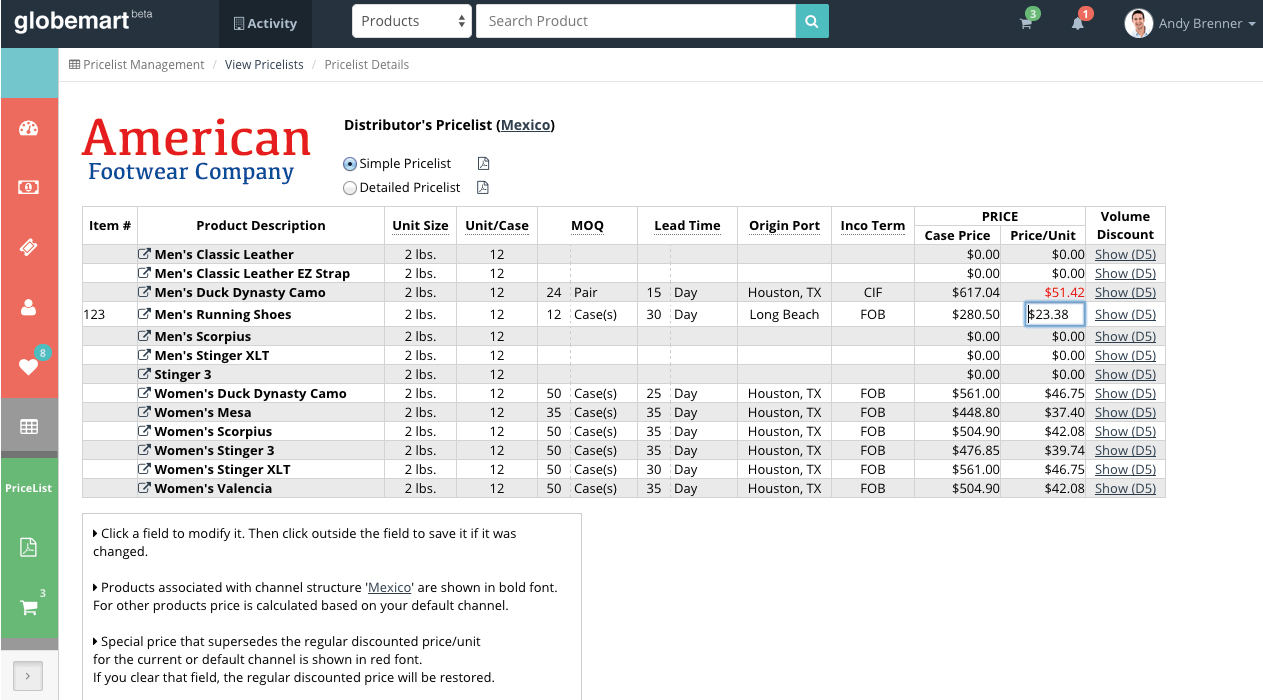Select the Detailed Pricelist radio button
Image resolution: width=1263 pixels, height=700 pixels.
point(350,188)
